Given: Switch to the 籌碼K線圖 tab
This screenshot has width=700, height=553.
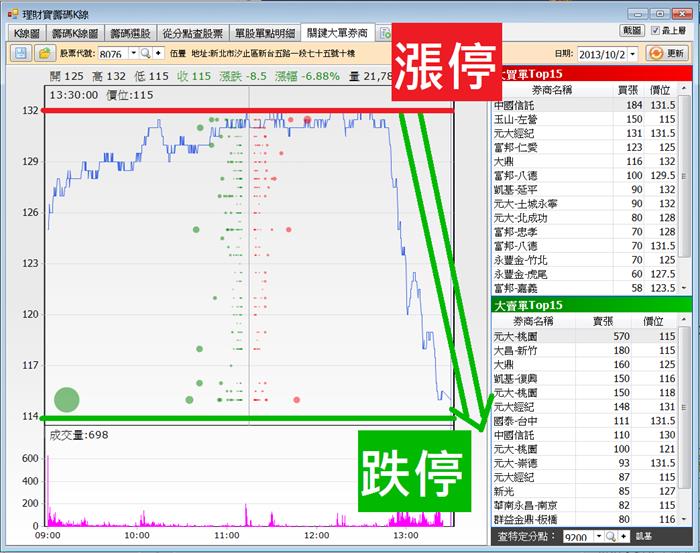Looking at the screenshot, I should 75,33.
